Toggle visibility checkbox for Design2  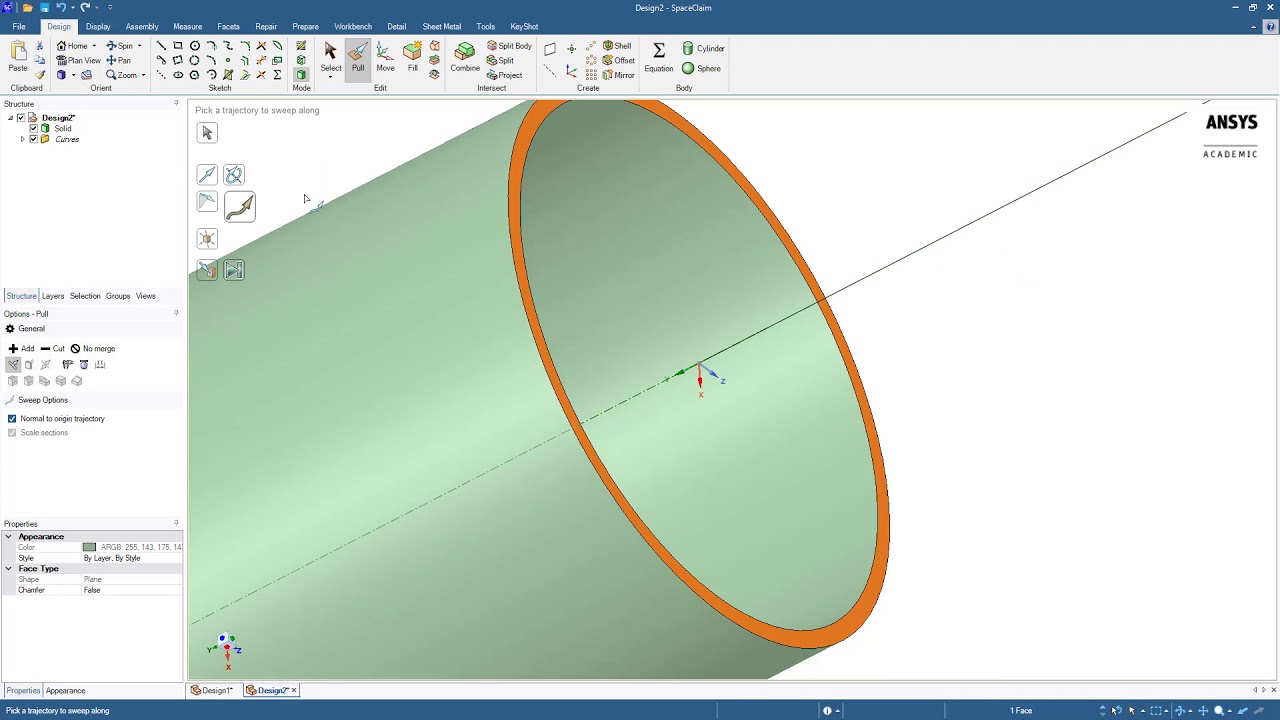pyautogui.click(x=21, y=118)
